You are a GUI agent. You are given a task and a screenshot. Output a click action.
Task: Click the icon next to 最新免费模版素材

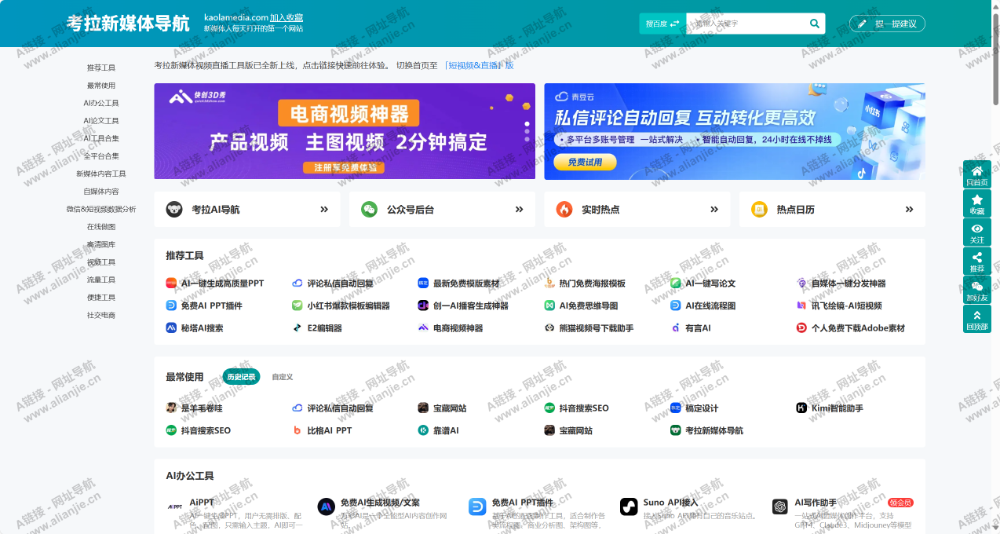[x=423, y=283]
